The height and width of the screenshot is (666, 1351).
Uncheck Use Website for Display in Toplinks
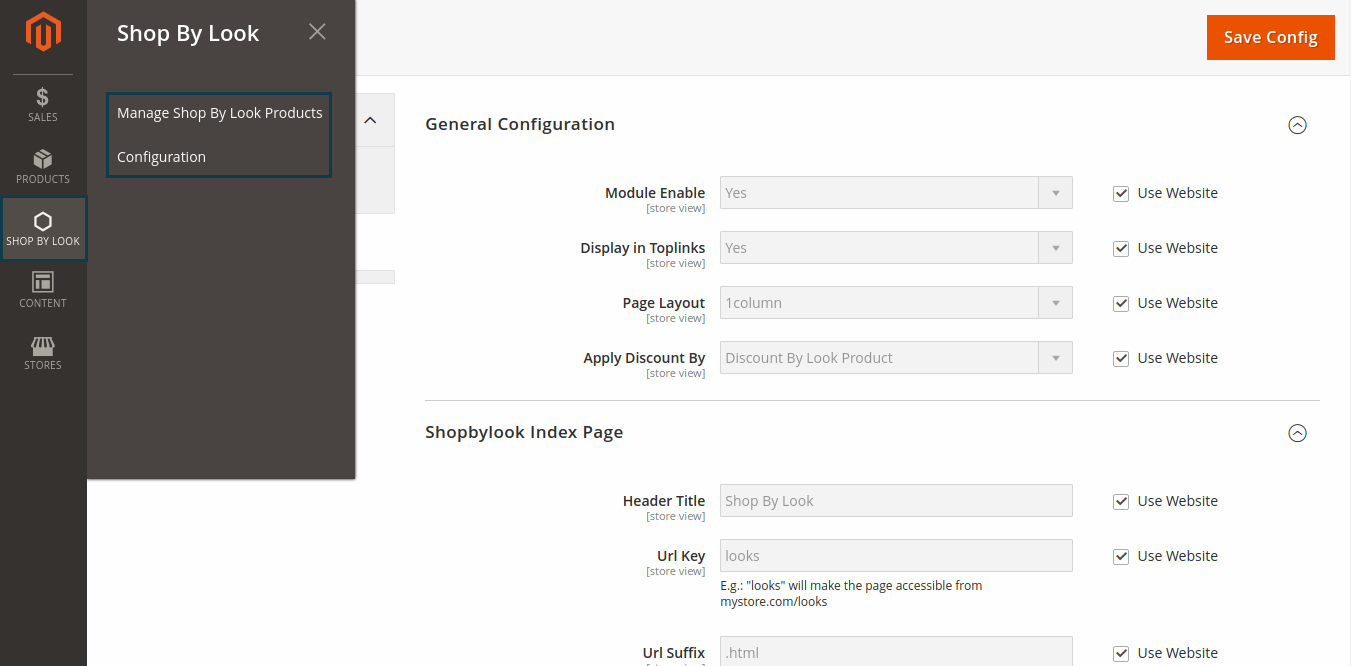pyautogui.click(x=1121, y=249)
